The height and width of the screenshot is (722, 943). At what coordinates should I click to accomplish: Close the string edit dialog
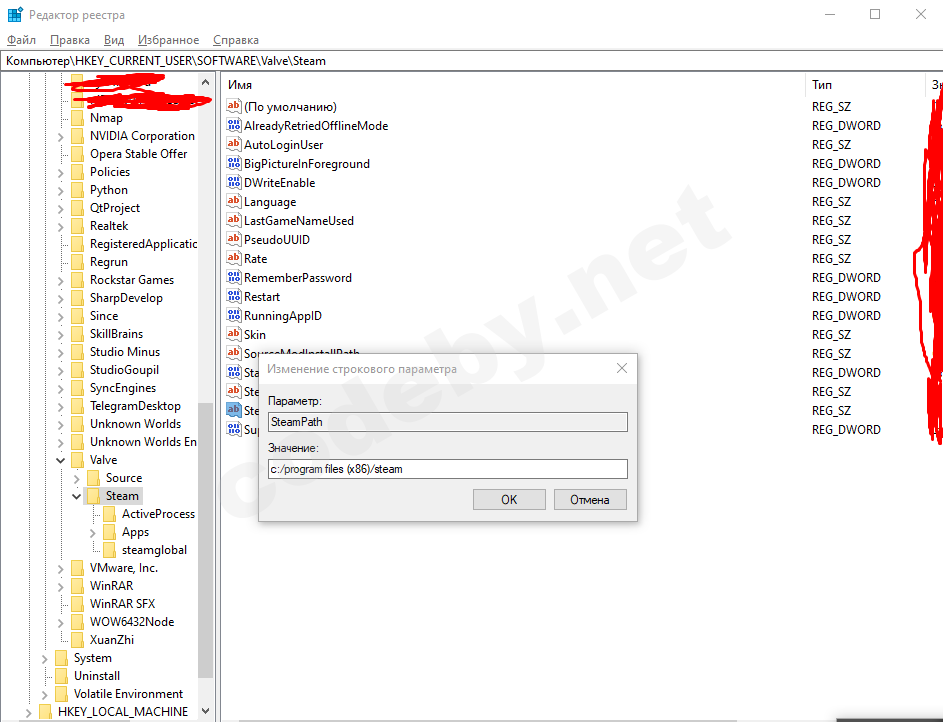pyautogui.click(x=622, y=368)
